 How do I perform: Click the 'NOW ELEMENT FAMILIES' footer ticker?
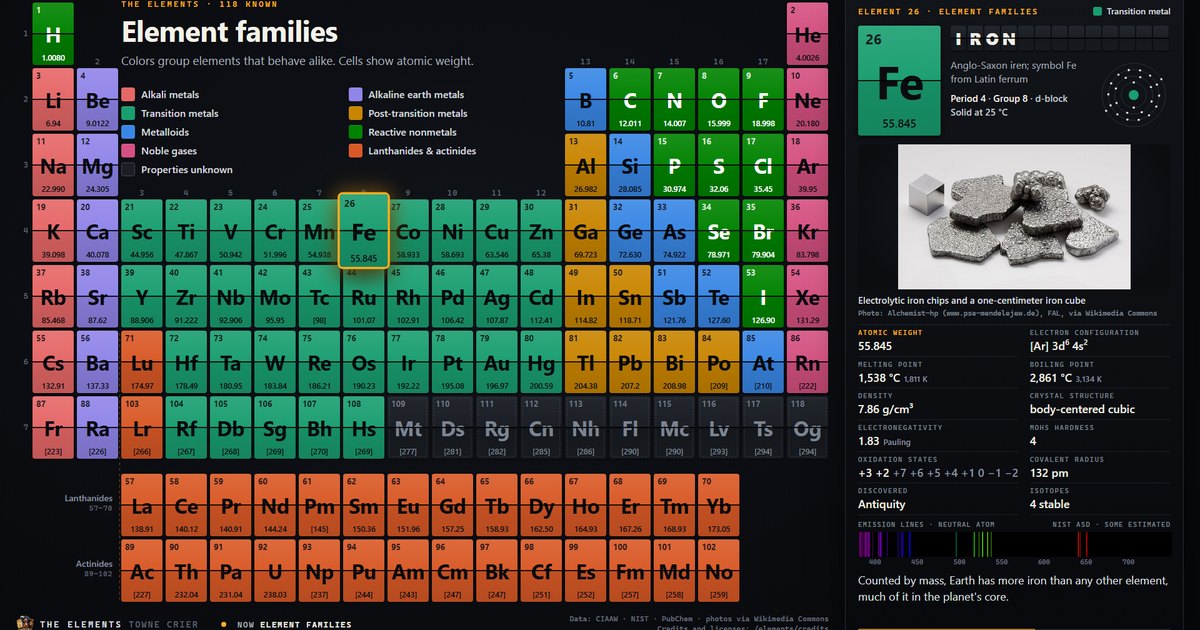(x=294, y=624)
